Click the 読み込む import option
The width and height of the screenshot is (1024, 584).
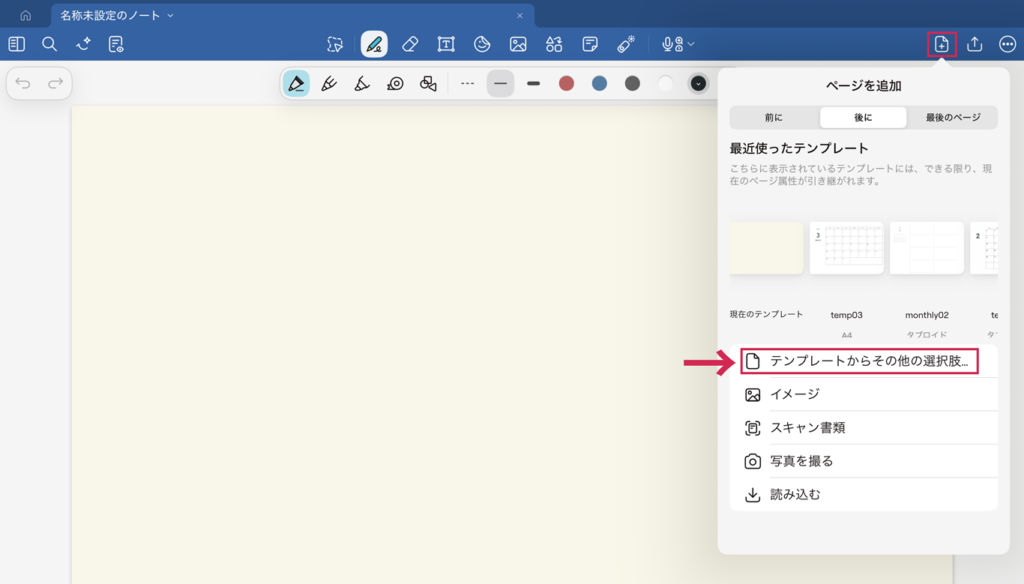click(x=795, y=494)
